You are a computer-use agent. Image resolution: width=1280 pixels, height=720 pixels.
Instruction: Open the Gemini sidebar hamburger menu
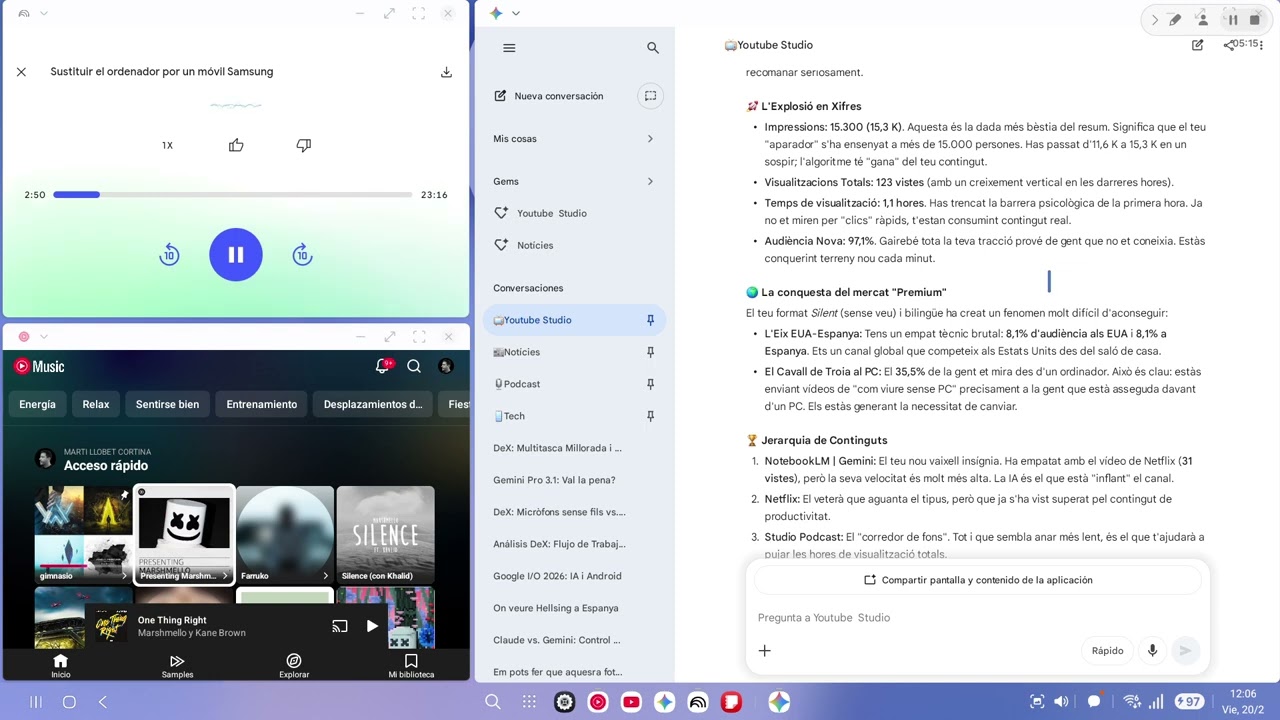pyautogui.click(x=509, y=48)
